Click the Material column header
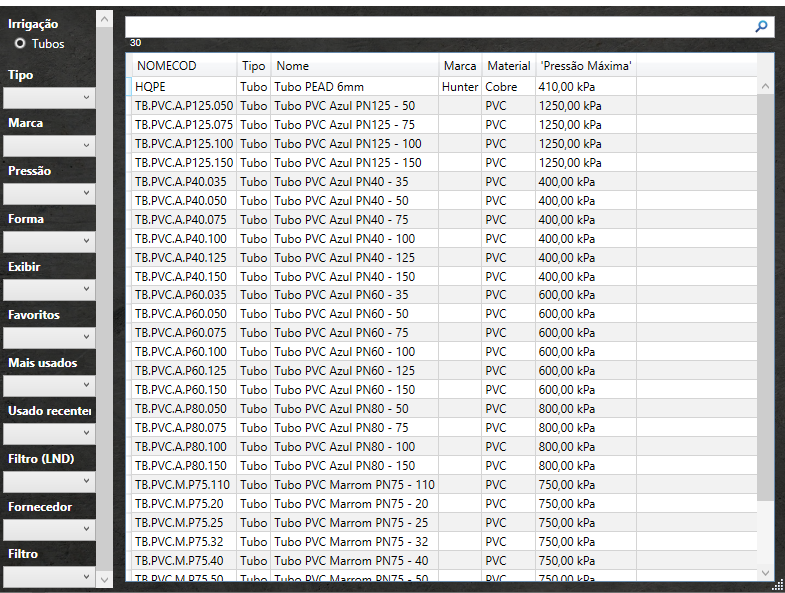The image size is (785, 593). 508,66
